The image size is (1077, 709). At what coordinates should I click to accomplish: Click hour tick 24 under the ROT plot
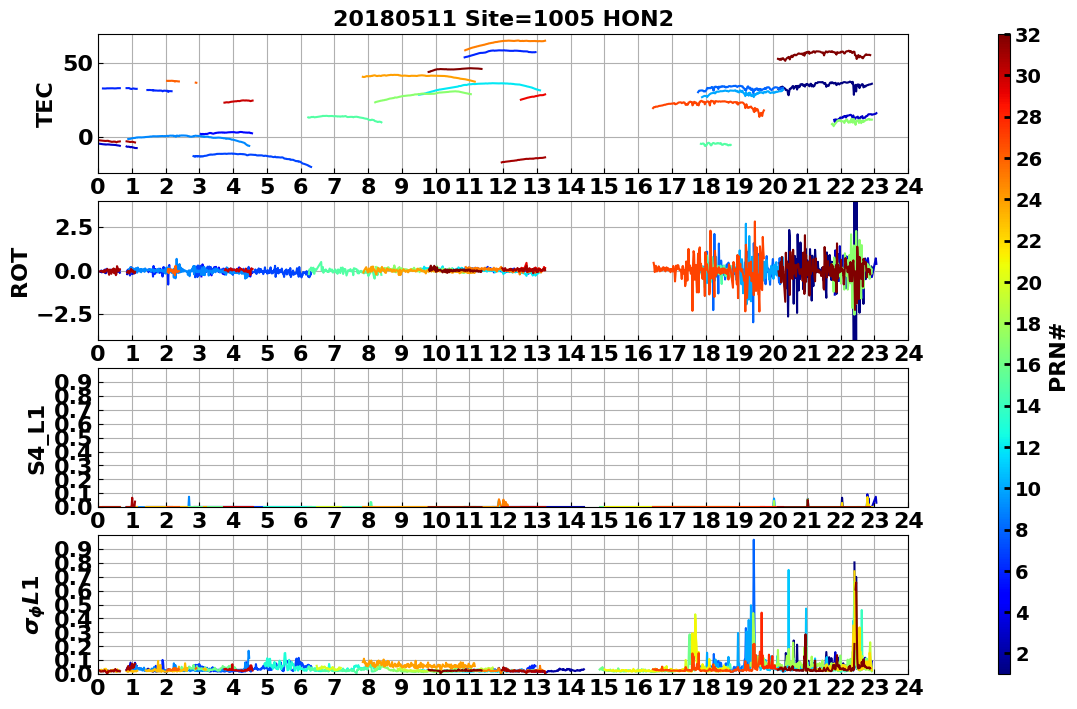908,354
